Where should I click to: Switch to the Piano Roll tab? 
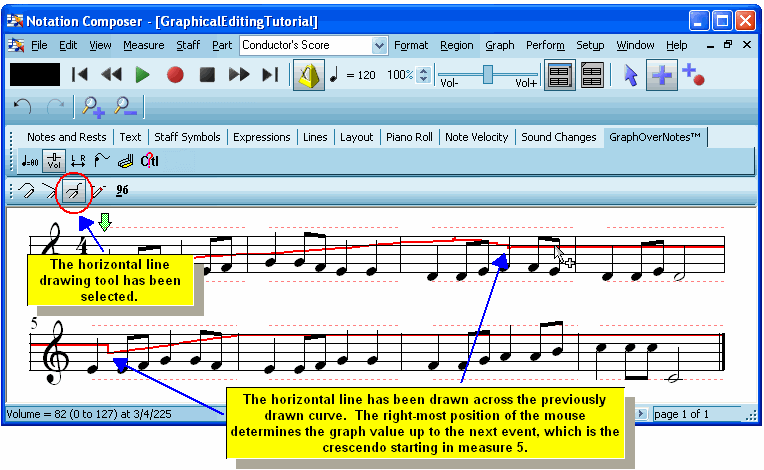coord(408,137)
